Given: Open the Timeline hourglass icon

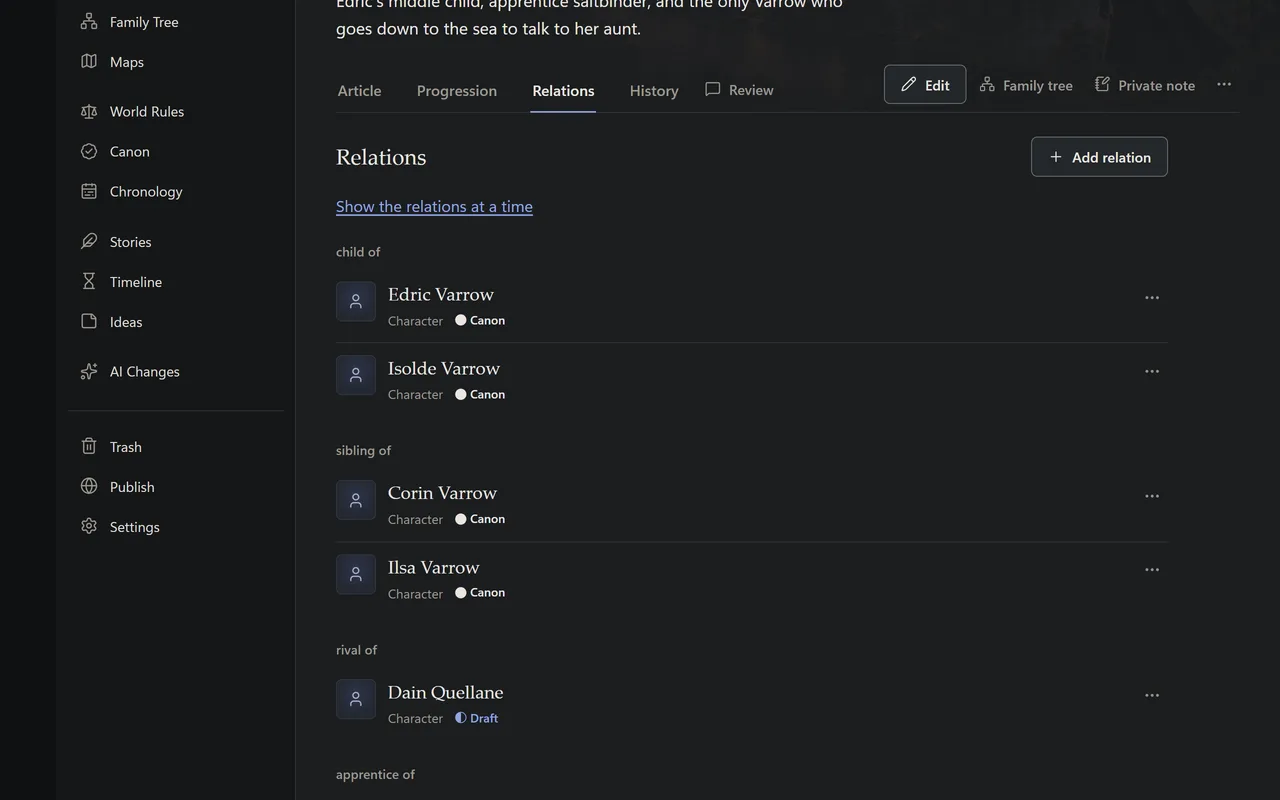Looking at the screenshot, I should 89,281.
